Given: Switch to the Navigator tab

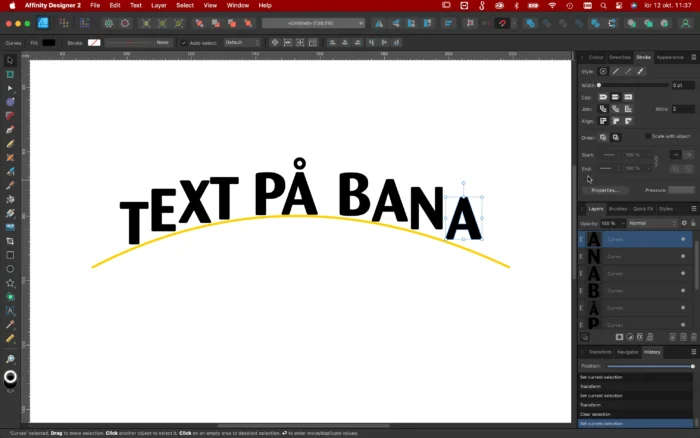Looking at the screenshot, I should (627, 352).
